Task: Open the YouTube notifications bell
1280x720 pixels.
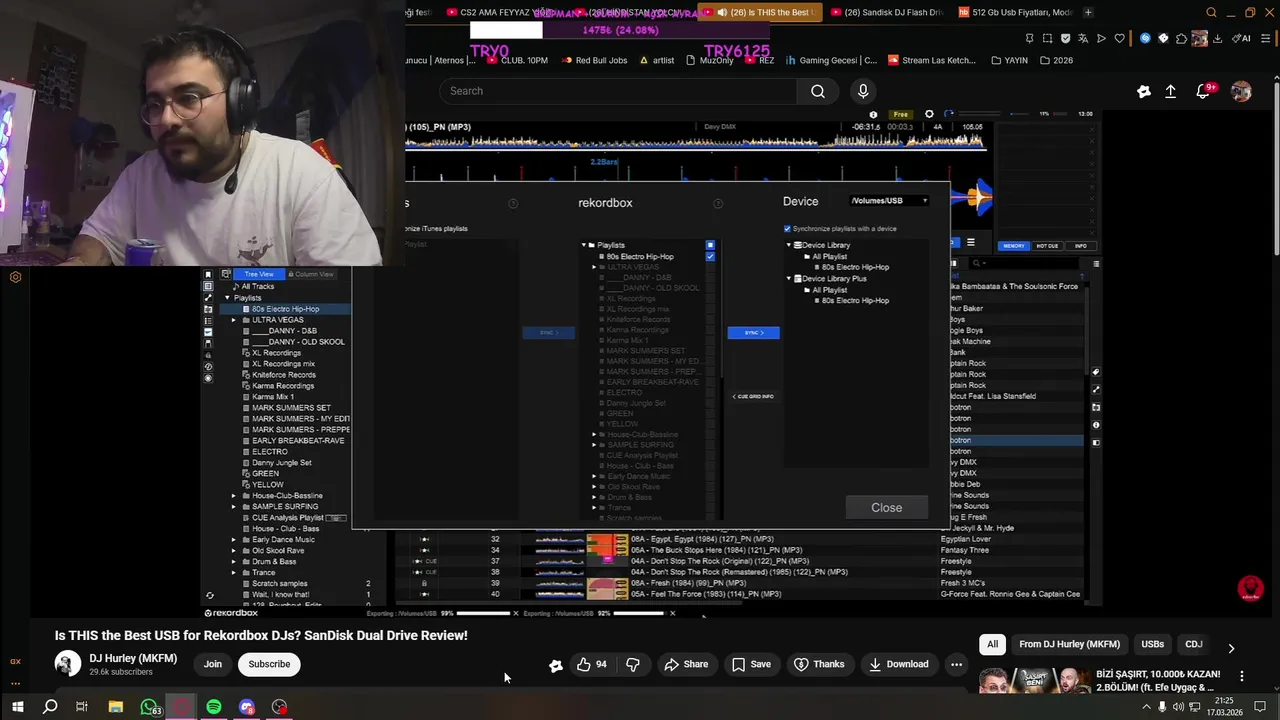Action: (1204, 91)
